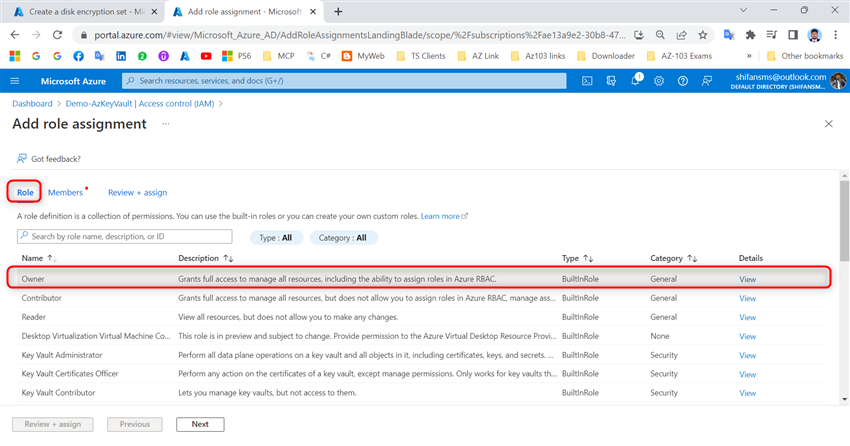Open the TS Clients bookmark folder
Viewport: 850px width, 446px height.
[421, 56]
